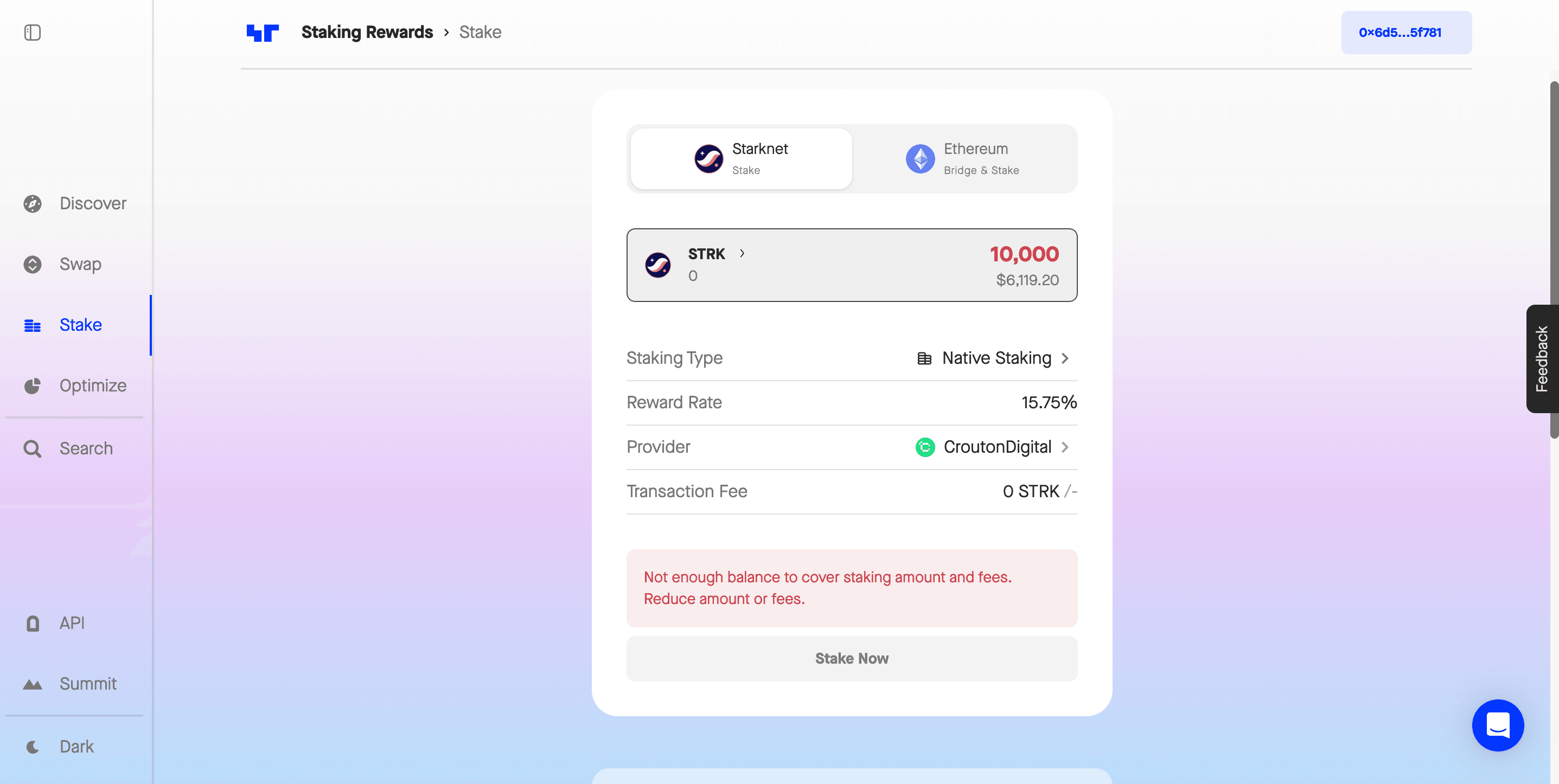Click the sidebar collapse toggle icon
Screen dimensions: 1559x784
pyautogui.click(x=32, y=31)
